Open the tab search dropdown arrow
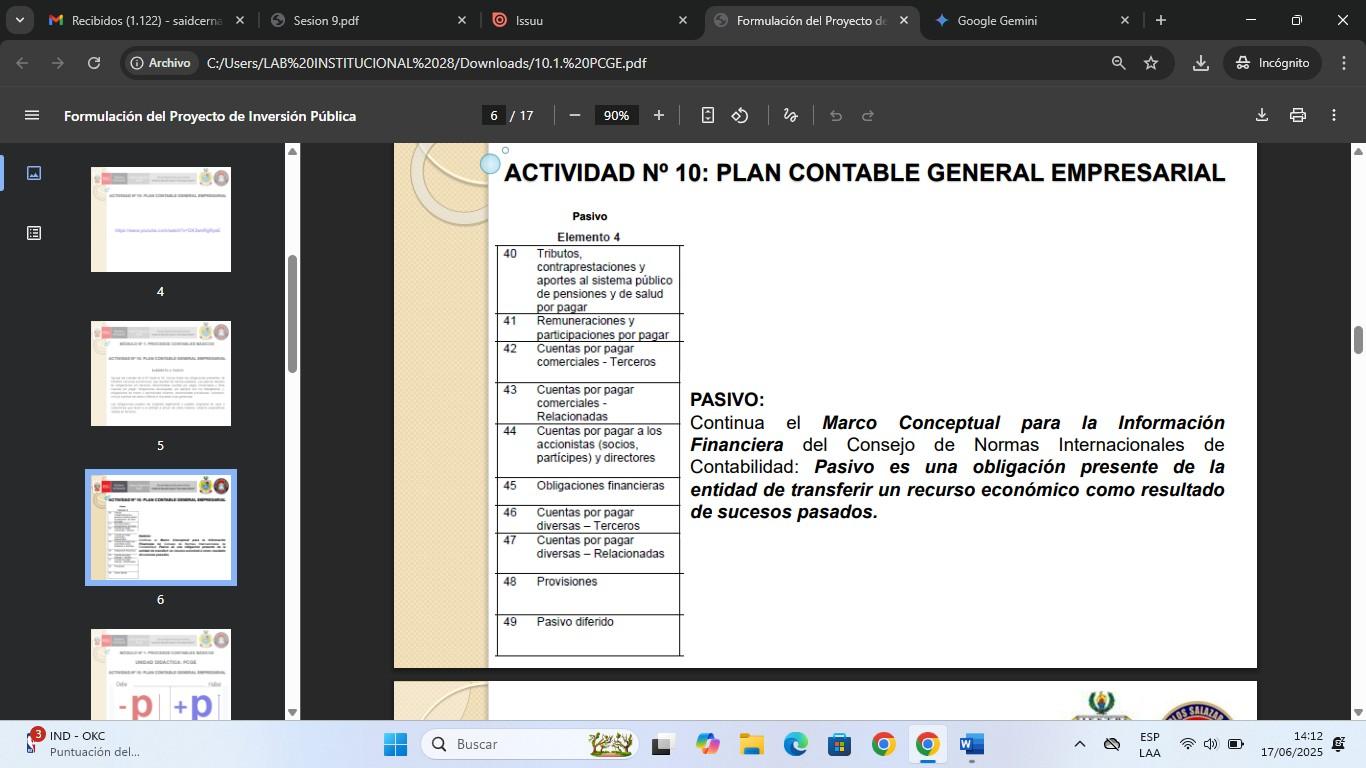This screenshot has width=1366, height=768. coord(19,20)
